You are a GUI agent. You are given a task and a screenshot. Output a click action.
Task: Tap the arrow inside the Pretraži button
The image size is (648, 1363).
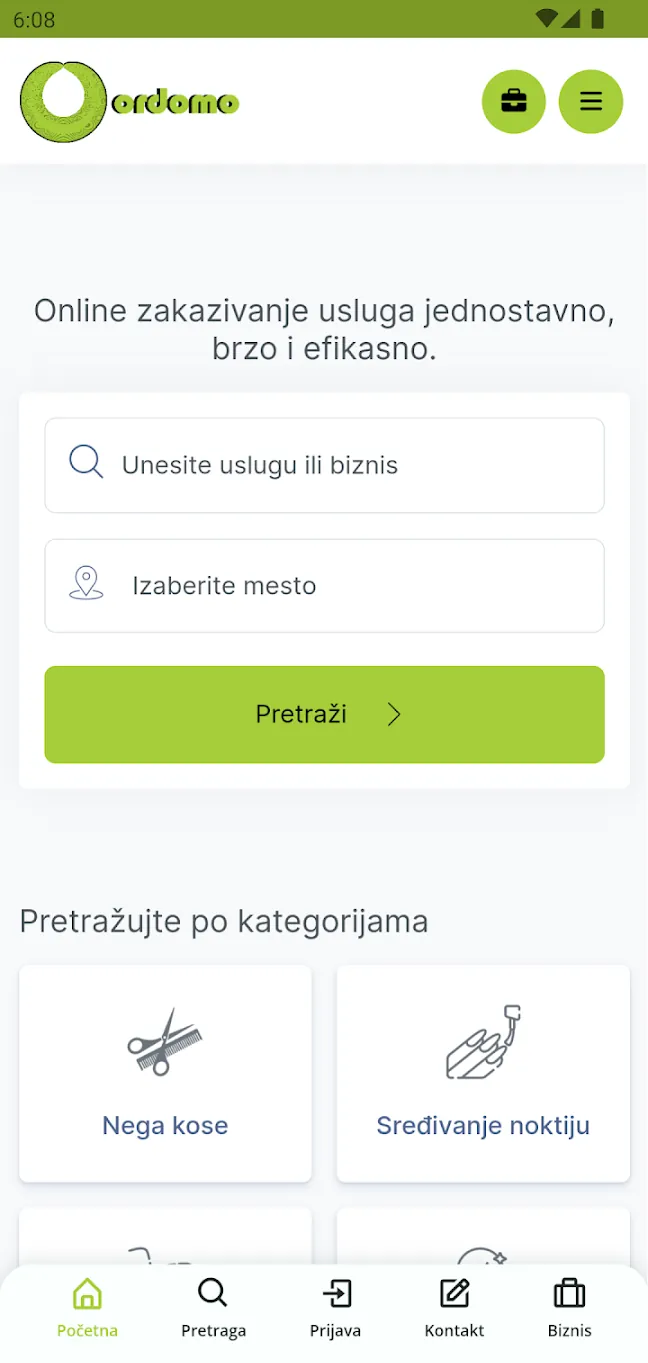394,714
